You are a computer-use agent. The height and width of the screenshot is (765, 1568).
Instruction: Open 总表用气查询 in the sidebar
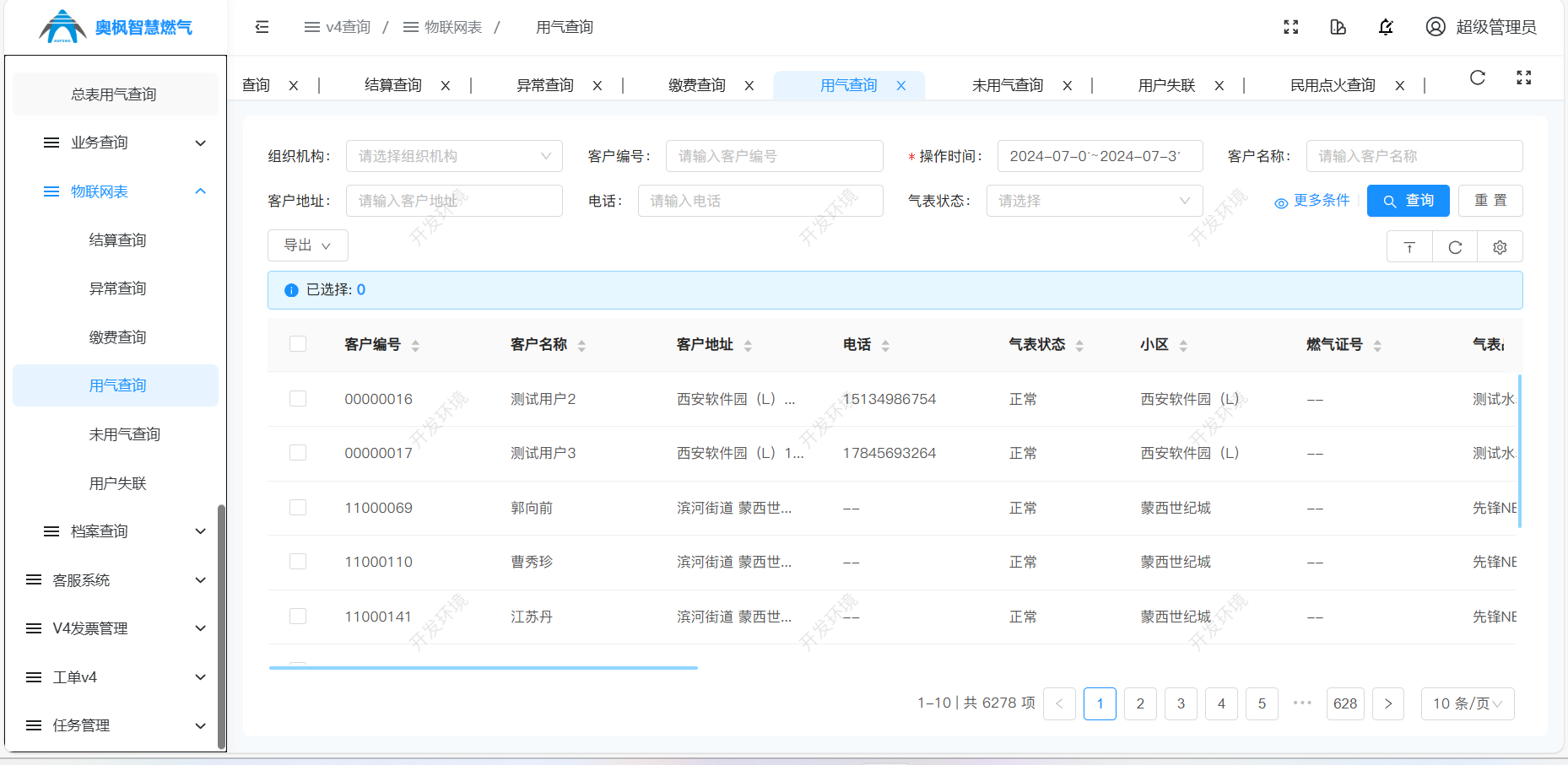(116, 94)
